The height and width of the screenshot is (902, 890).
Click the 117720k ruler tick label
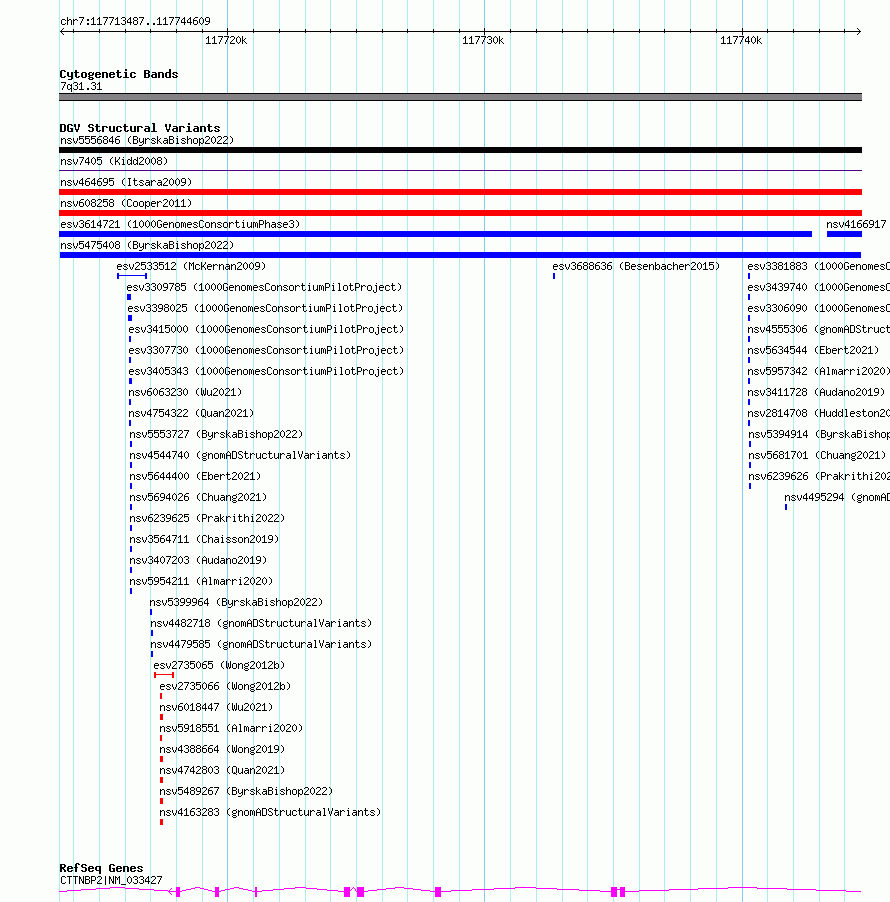tap(226, 40)
